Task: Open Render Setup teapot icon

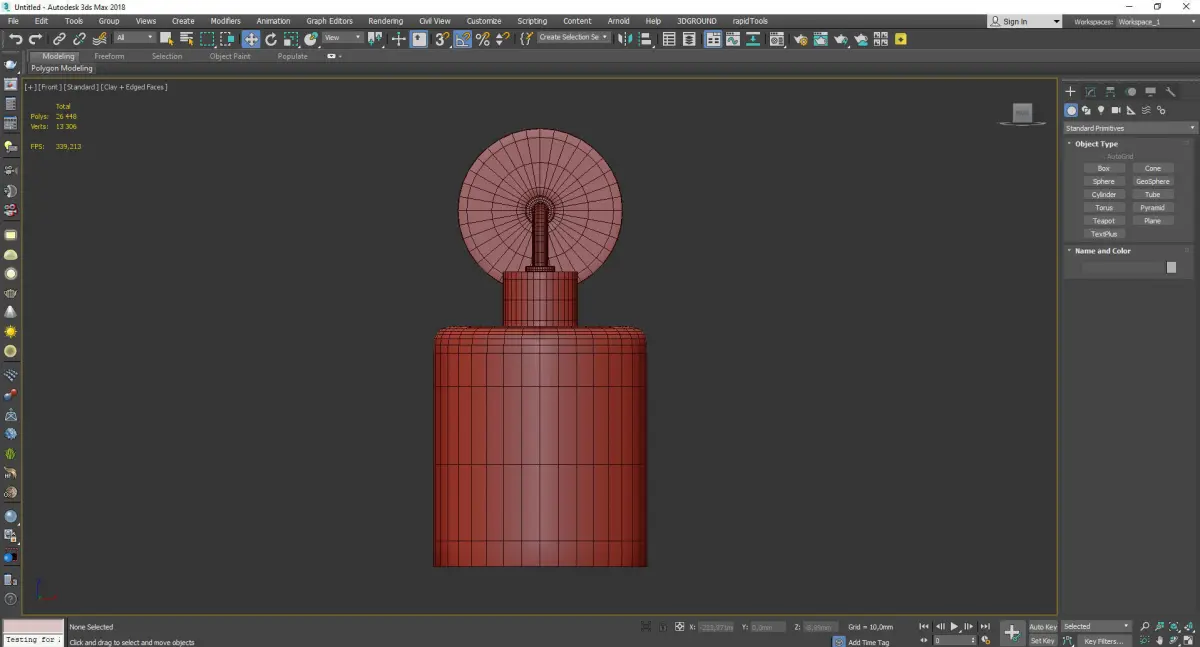Action: point(800,39)
